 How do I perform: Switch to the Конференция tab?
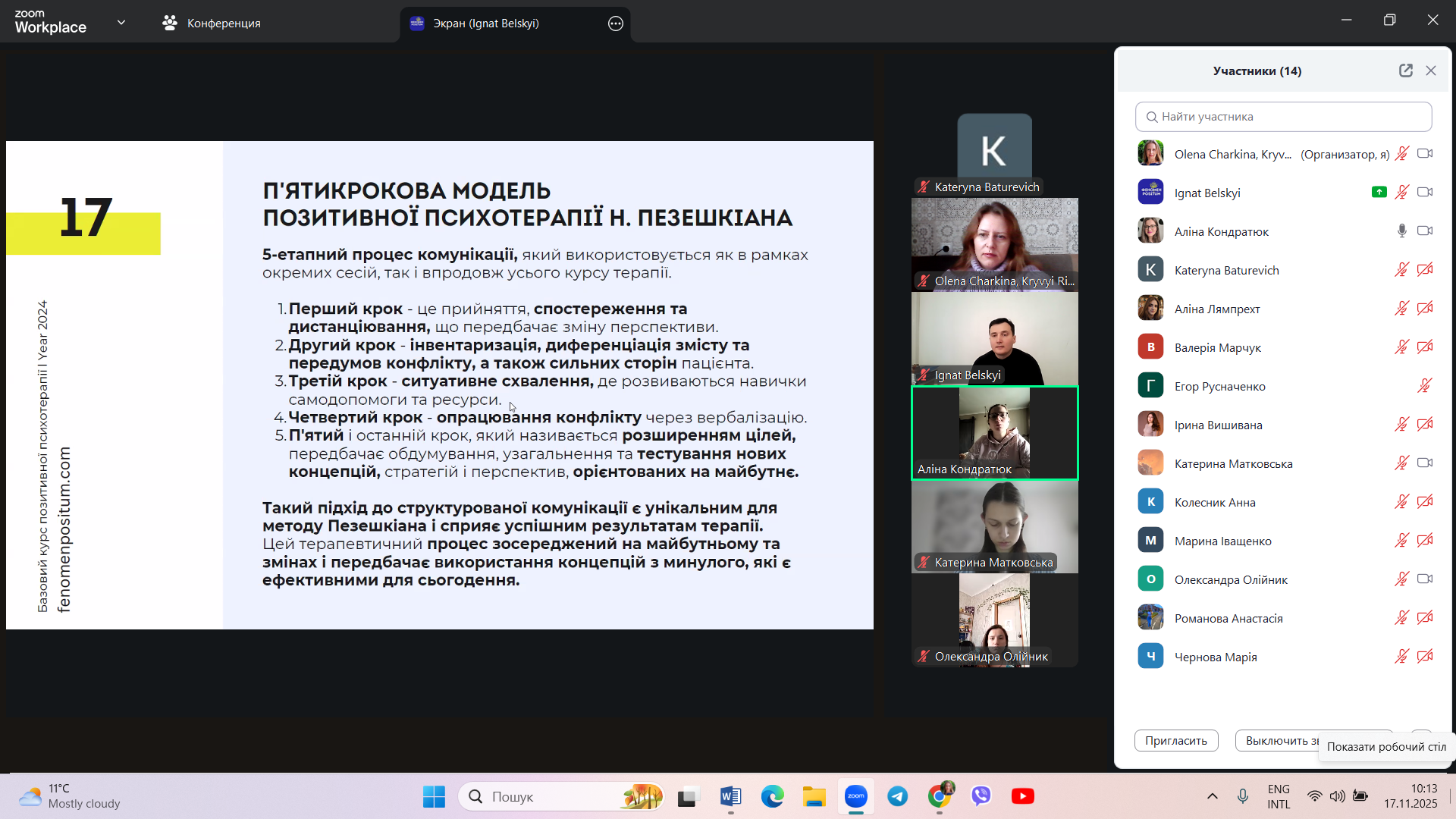click(x=212, y=24)
